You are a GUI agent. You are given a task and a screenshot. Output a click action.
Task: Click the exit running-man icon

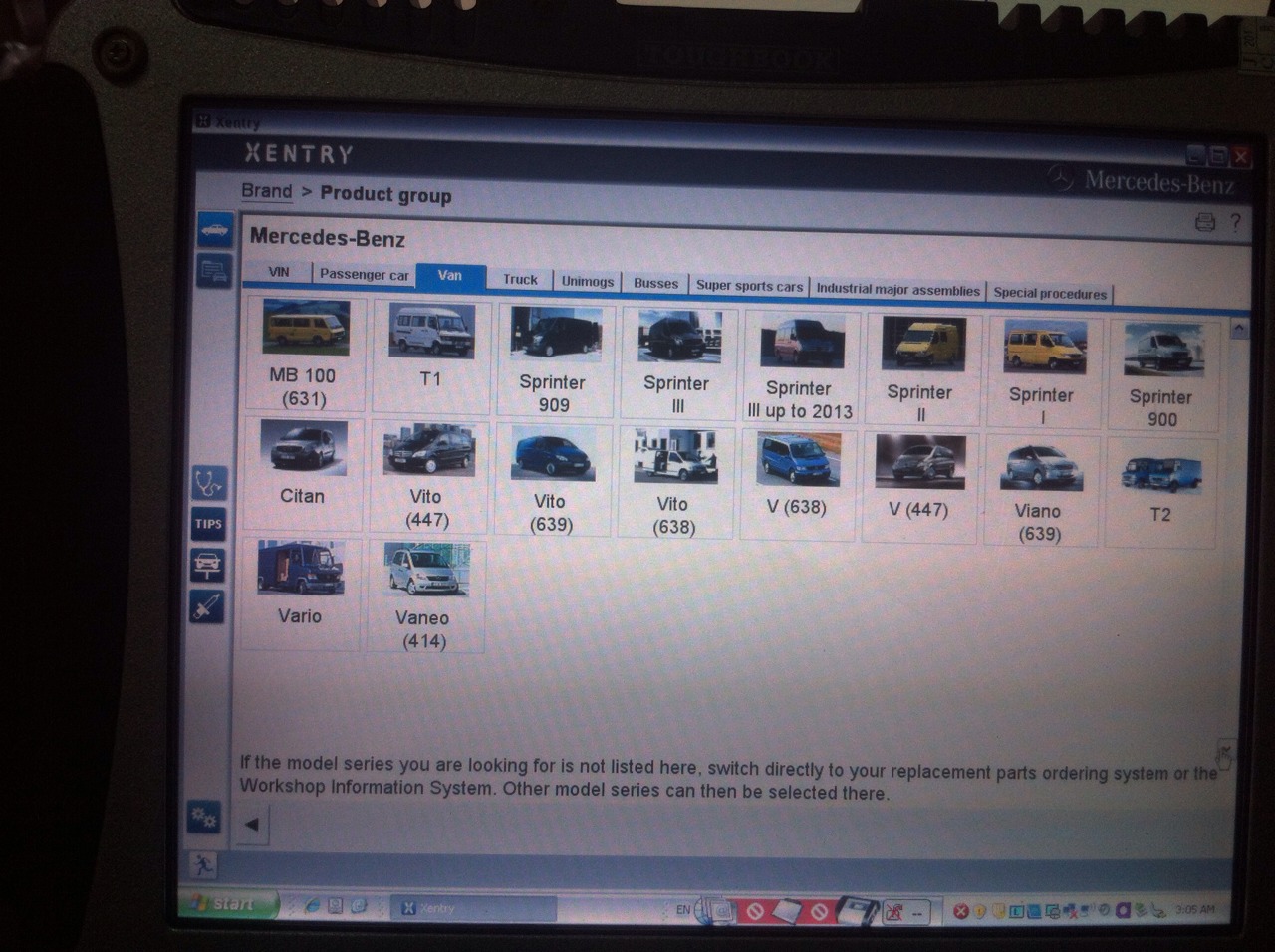(x=203, y=864)
